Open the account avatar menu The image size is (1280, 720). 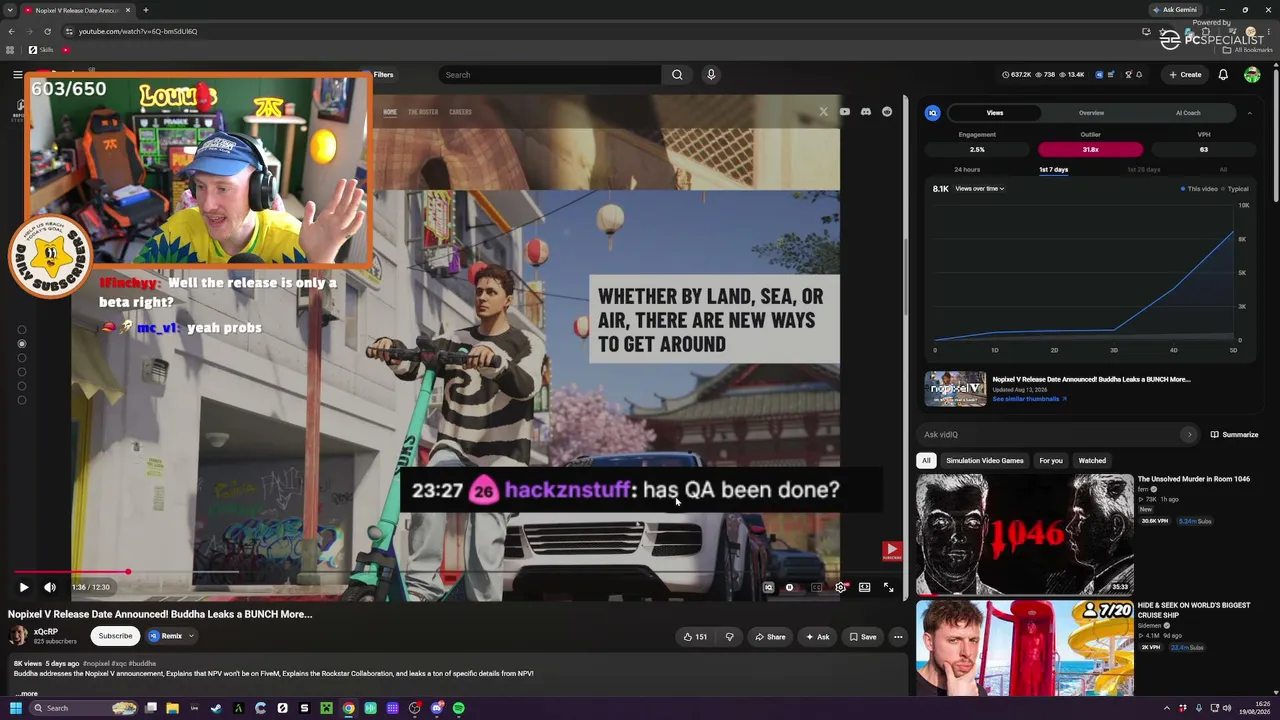click(x=1252, y=75)
